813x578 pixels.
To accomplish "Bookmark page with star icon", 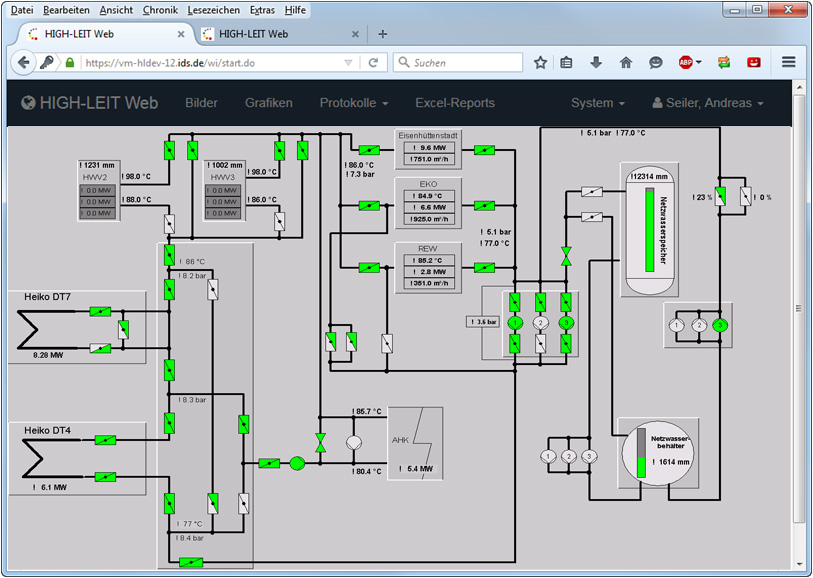I will pos(540,62).
